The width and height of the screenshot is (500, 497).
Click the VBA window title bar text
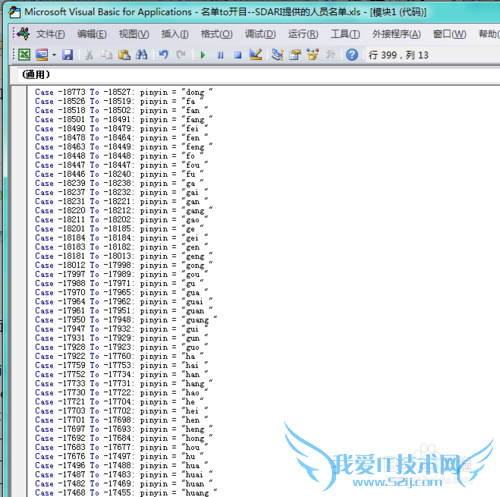225,12
